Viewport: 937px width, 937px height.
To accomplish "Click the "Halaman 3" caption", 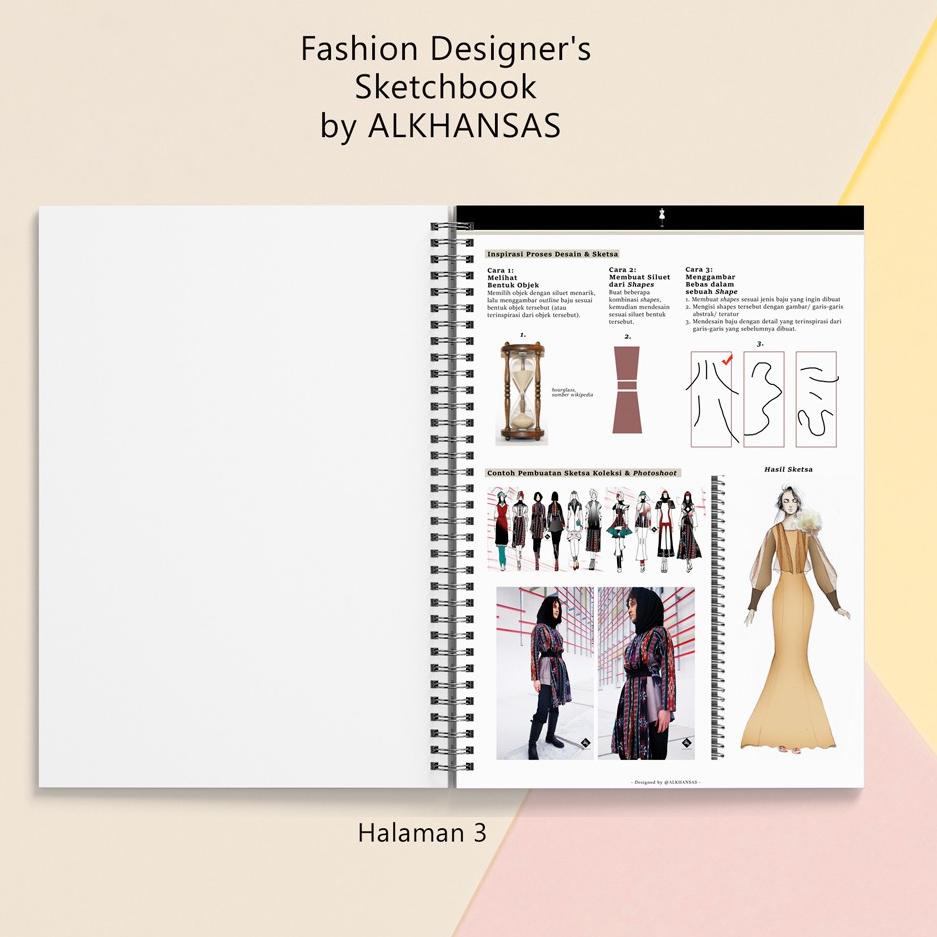I will pyautogui.click(x=422, y=833).
